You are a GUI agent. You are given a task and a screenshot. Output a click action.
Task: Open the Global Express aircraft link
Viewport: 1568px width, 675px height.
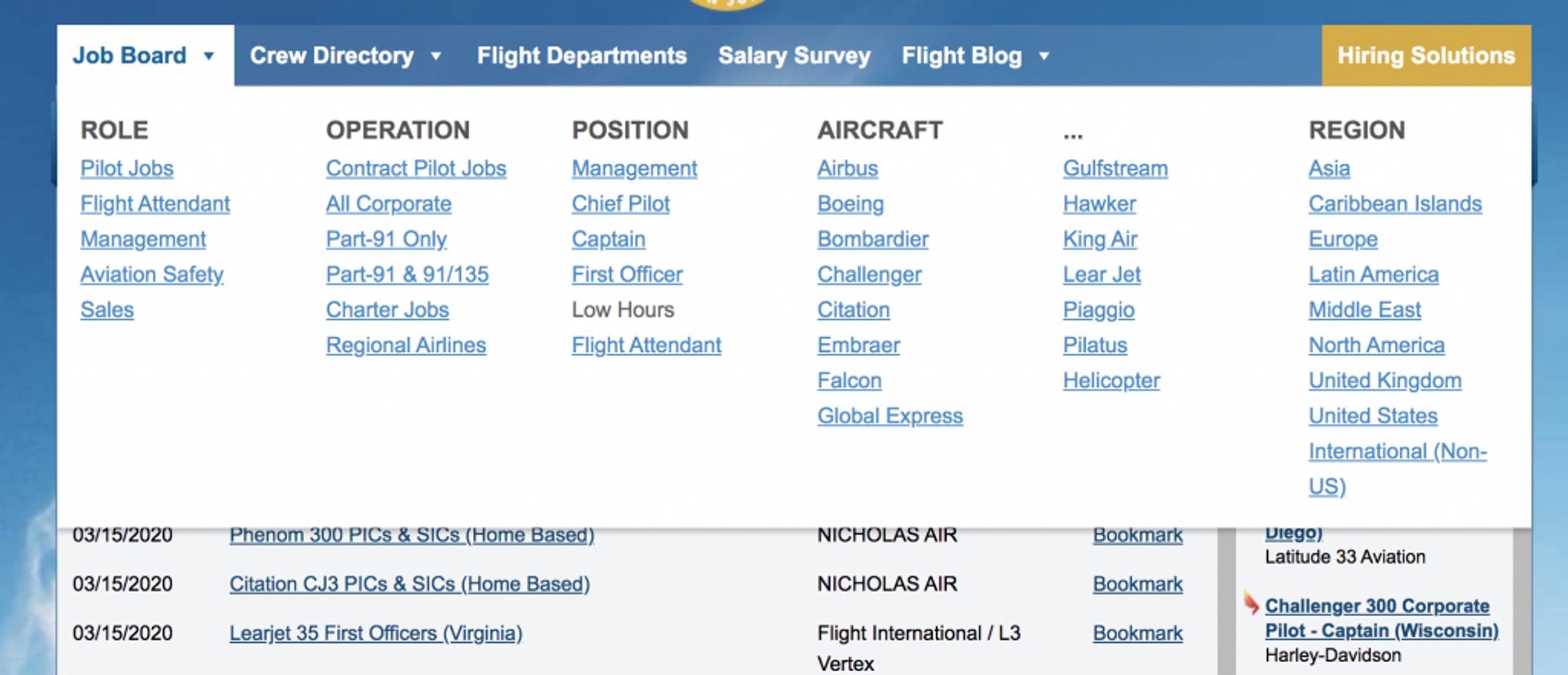(890, 416)
